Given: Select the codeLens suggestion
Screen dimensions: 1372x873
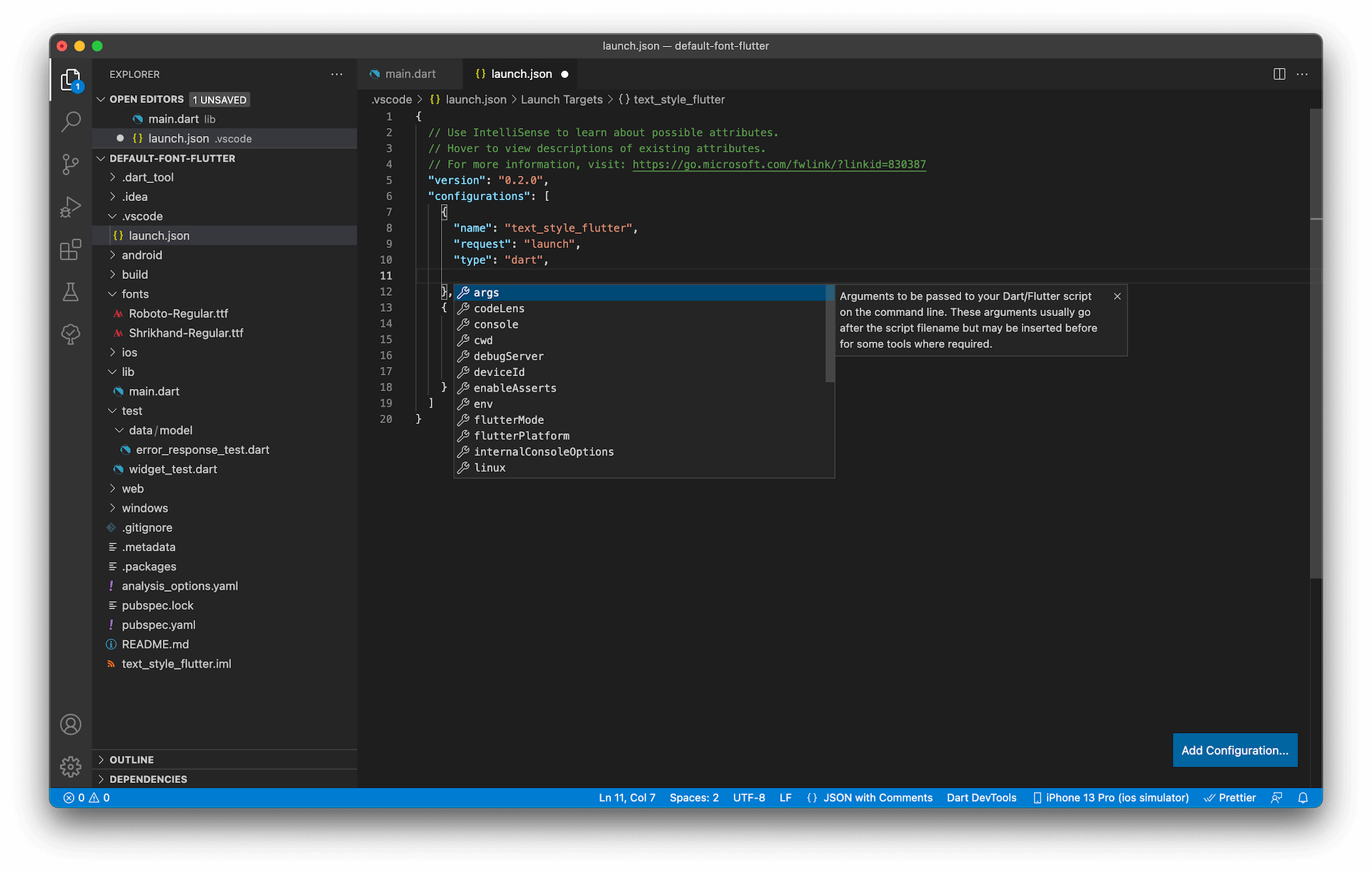Looking at the screenshot, I should pyautogui.click(x=499, y=309).
